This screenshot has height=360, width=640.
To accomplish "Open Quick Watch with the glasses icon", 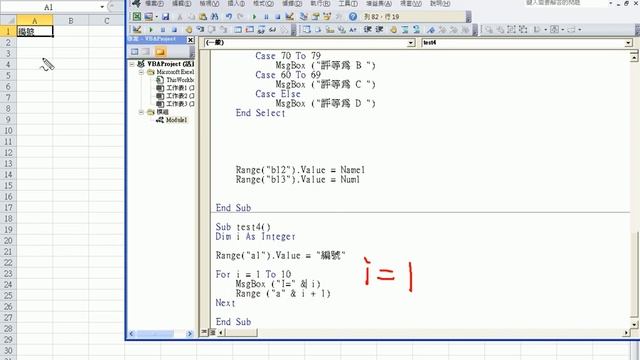I will 272,29.
